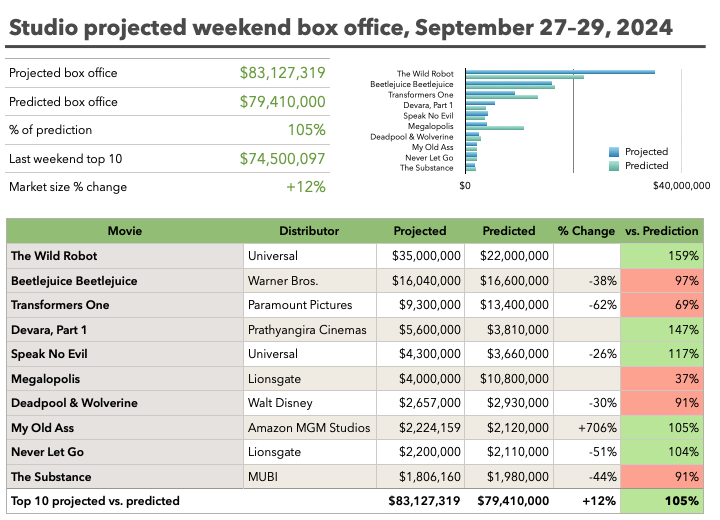The width and height of the screenshot is (720, 520).
Task: Click the green Predicted legend swatch
Action: click(614, 166)
